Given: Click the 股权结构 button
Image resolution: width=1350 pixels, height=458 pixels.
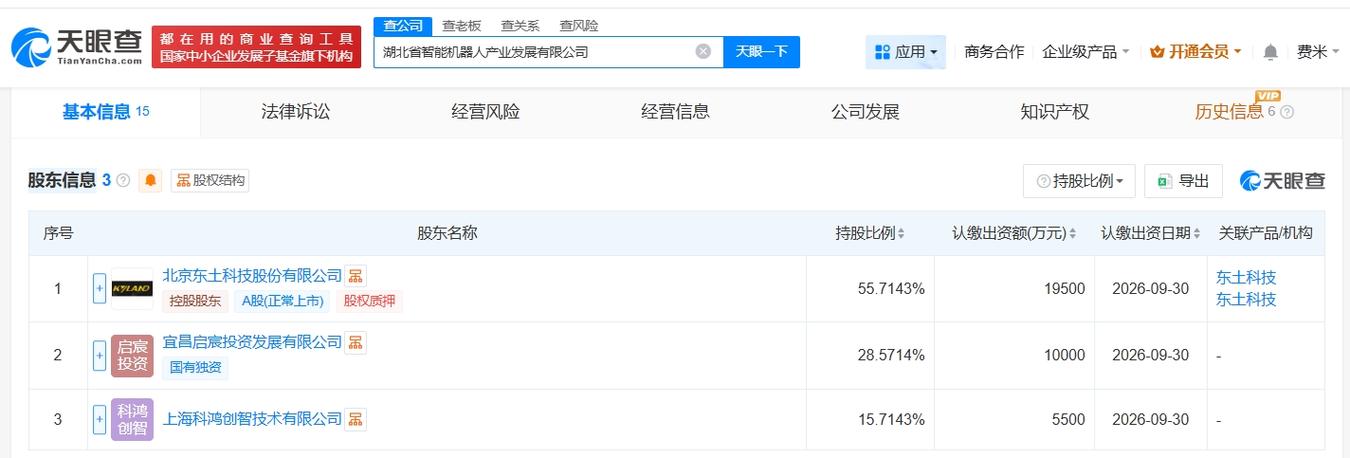Looking at the screenshot, I should point(210,181).
